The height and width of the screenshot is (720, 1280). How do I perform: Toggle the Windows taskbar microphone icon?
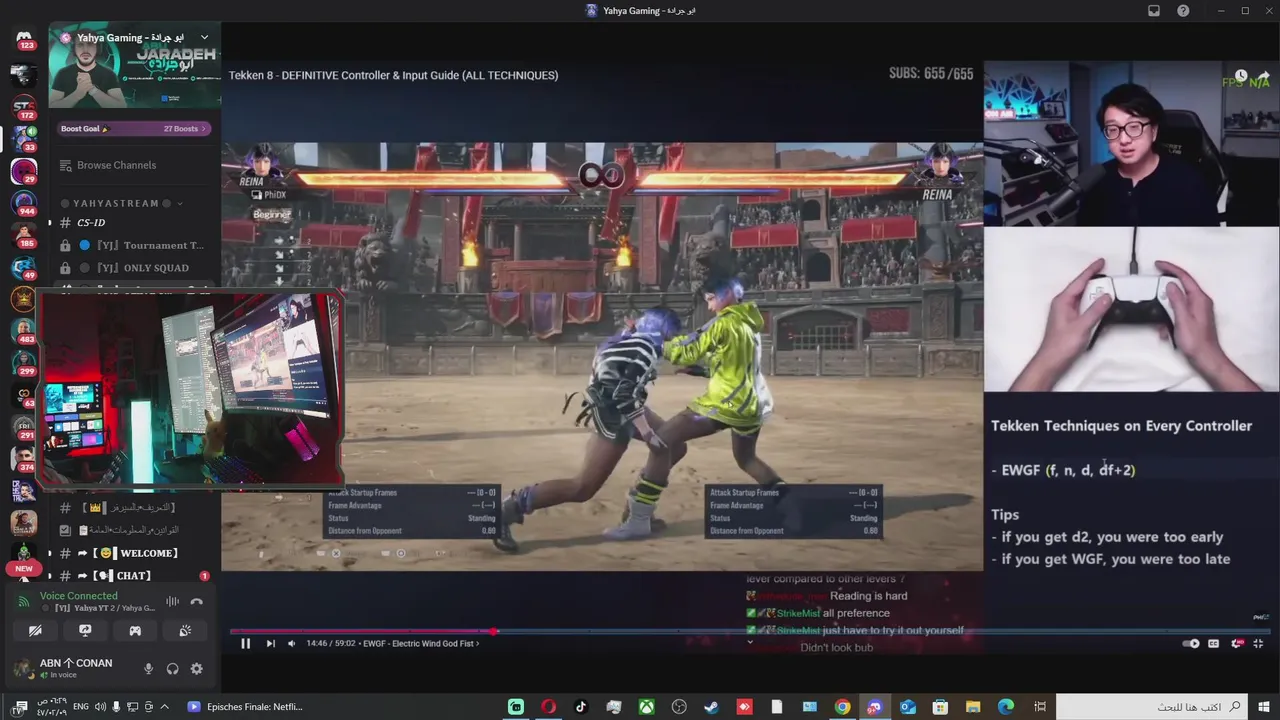click(x=116, y=707)
